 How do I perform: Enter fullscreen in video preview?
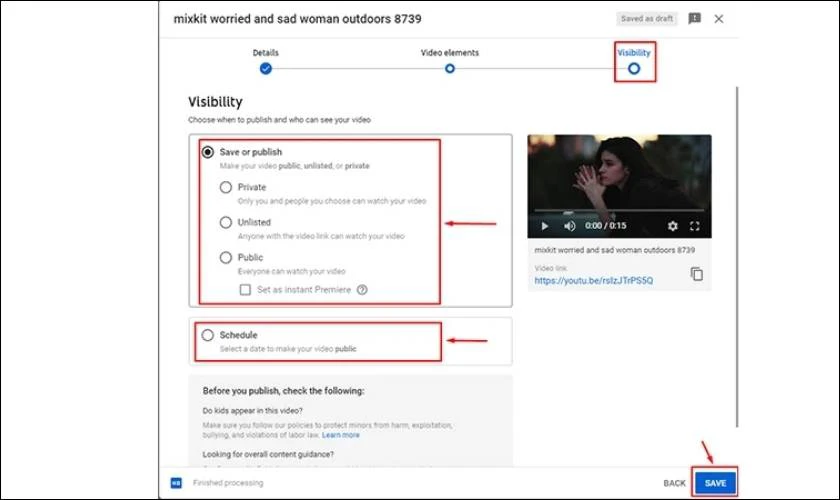(x=695, y=226)
